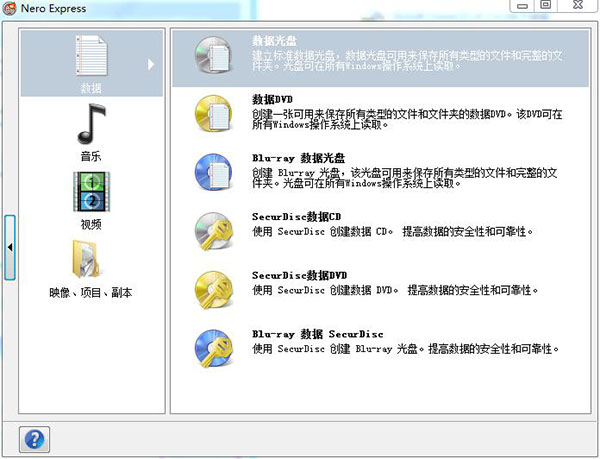The height and width of the screenshot is (459, 600).
Task: Click the 数据DVD gold disc icon
Action: coord(214,114)
